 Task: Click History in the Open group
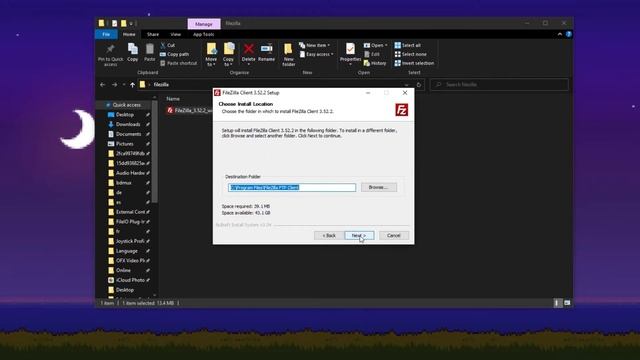(x=375, y=63)
